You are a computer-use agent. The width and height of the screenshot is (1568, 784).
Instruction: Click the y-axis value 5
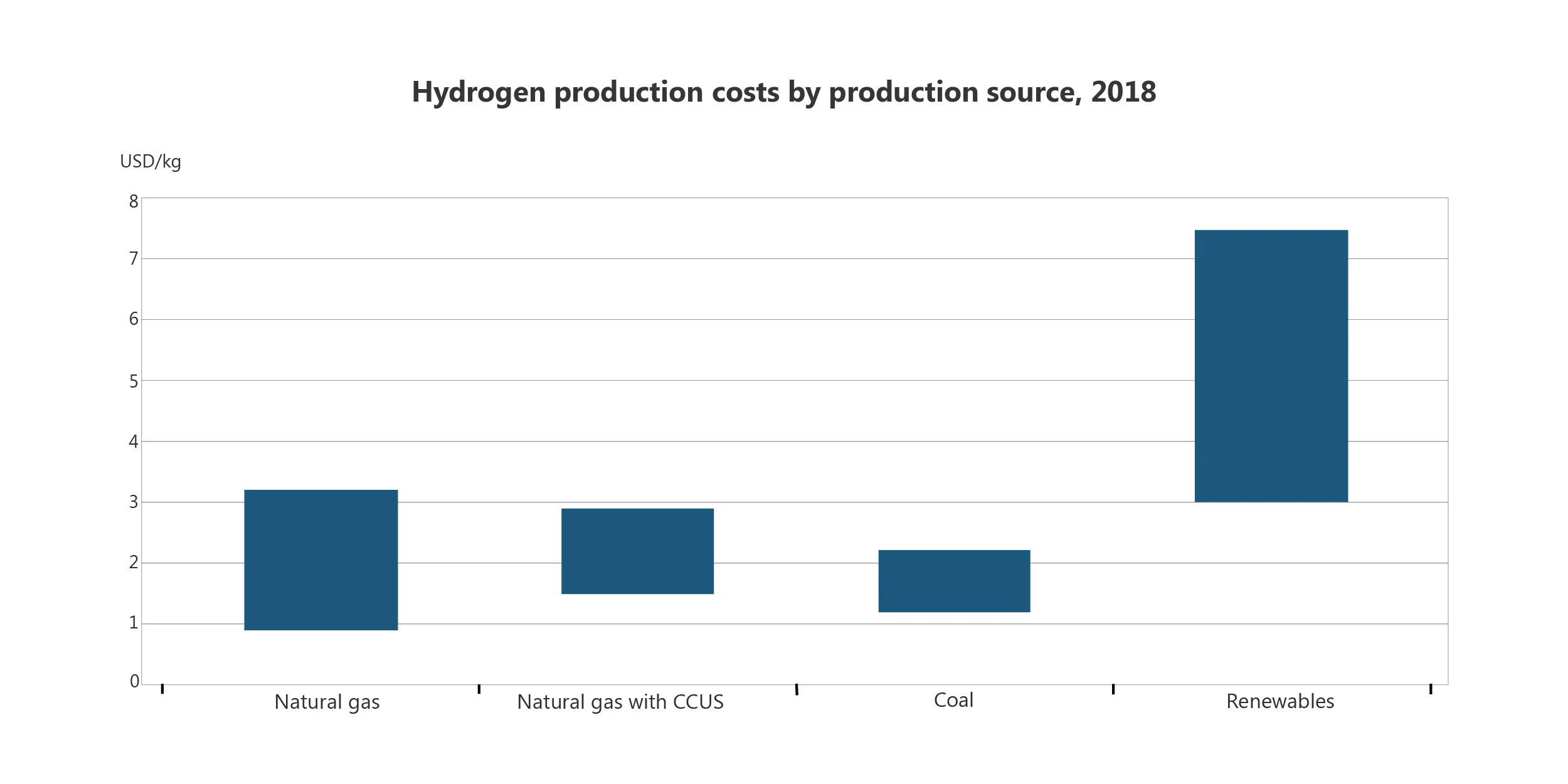(134, 381)
